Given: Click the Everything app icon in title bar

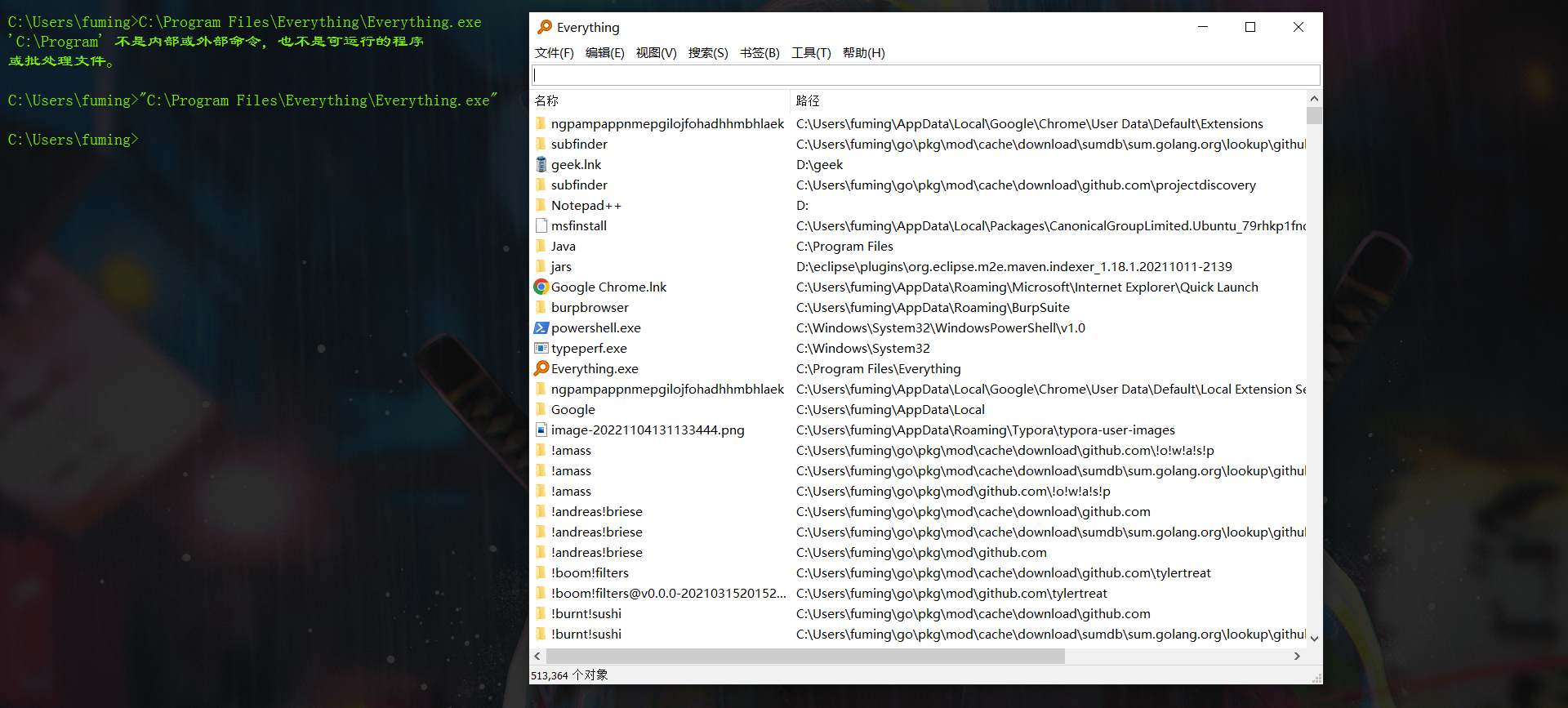Looking at the screenshot, I should 545,27.
